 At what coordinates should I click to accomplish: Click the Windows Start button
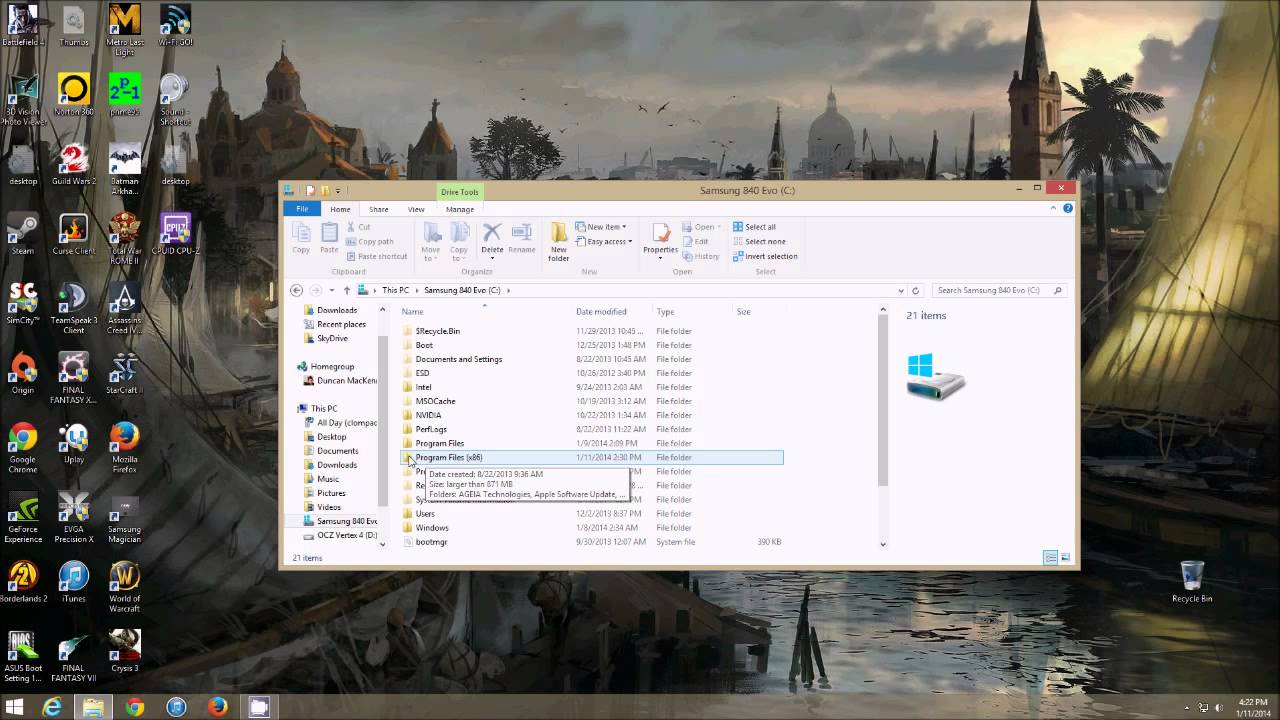point(15,707)
